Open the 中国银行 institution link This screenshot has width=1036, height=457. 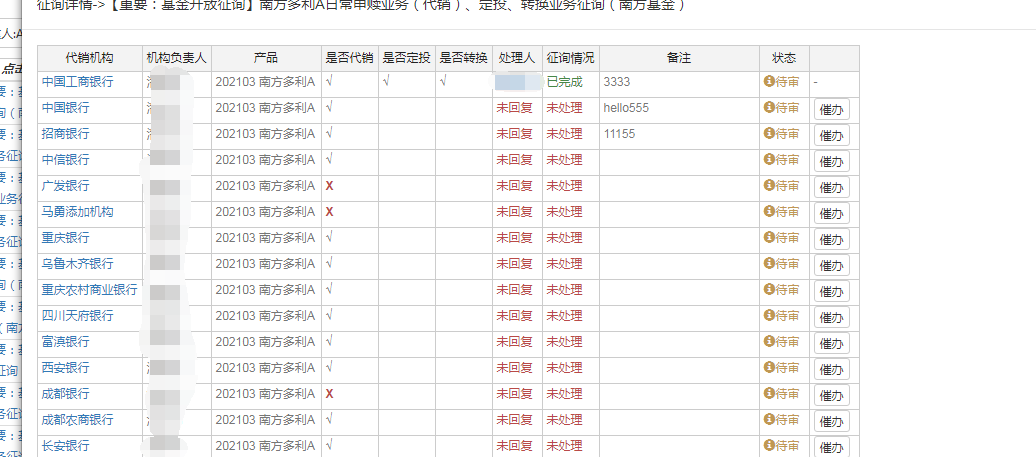click(65, 108)
